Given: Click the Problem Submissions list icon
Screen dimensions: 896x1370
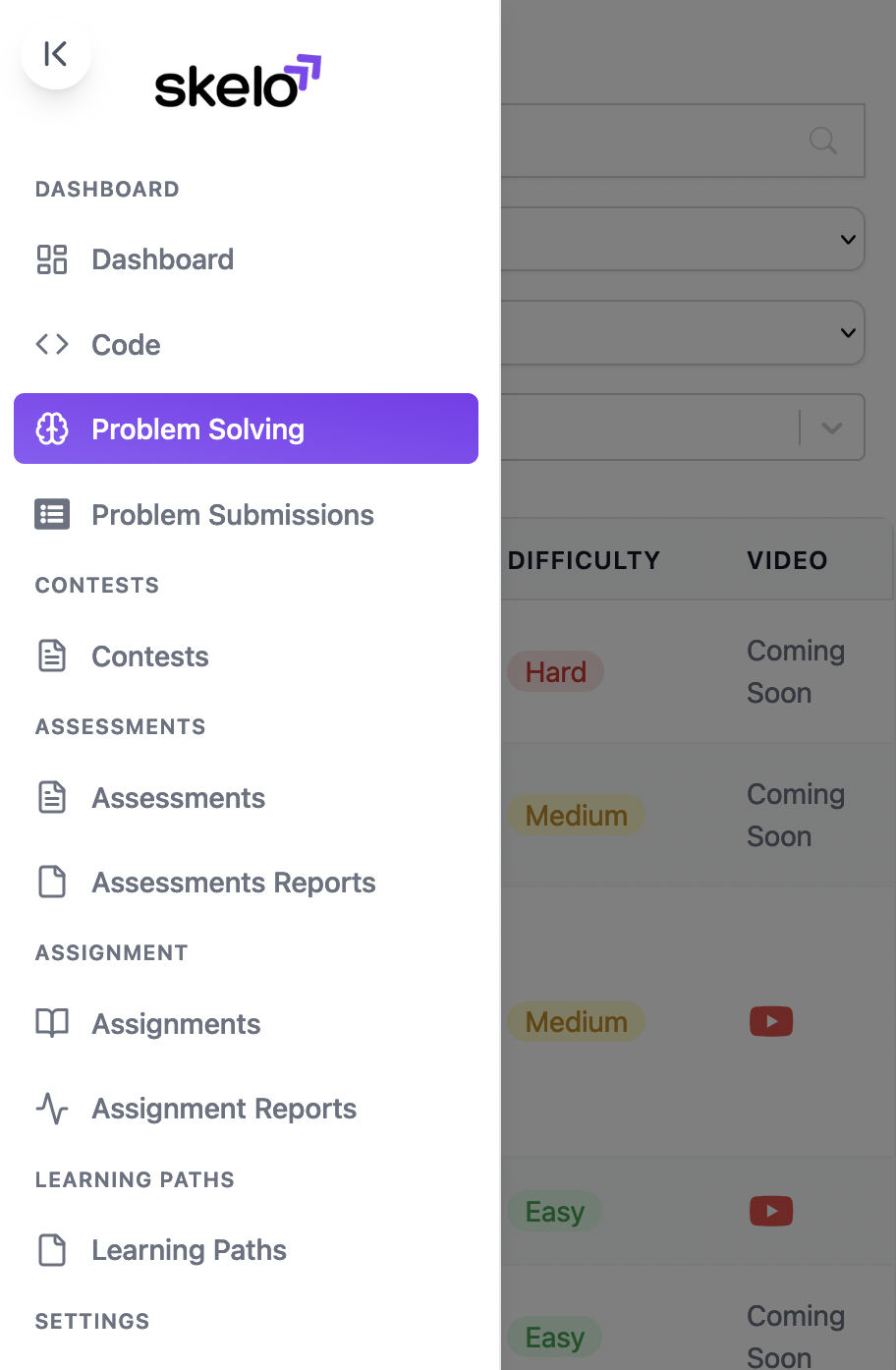Looking at the screenshot, I should (x=52, y=515).
